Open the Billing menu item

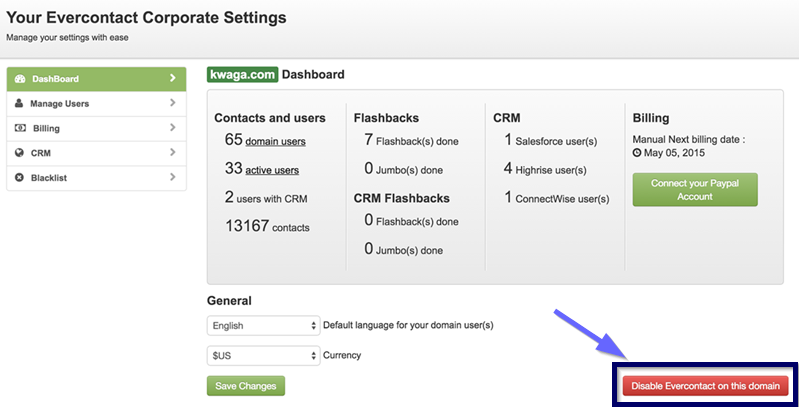tap(96, 128)
